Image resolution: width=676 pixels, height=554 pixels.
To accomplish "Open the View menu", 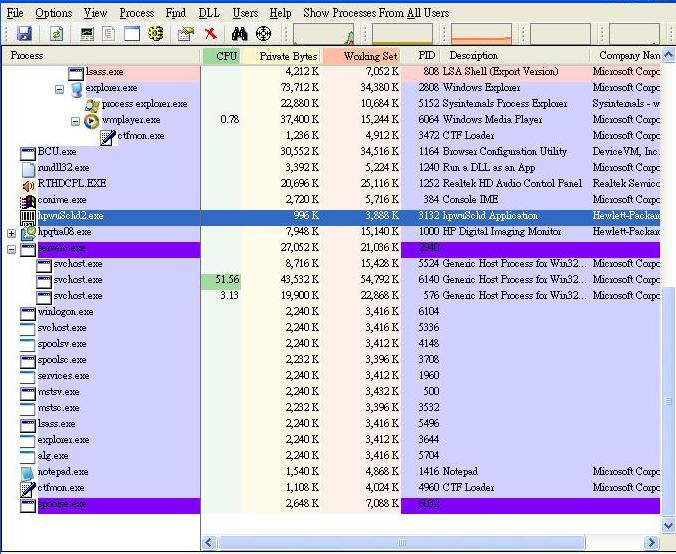I will 95,13.
